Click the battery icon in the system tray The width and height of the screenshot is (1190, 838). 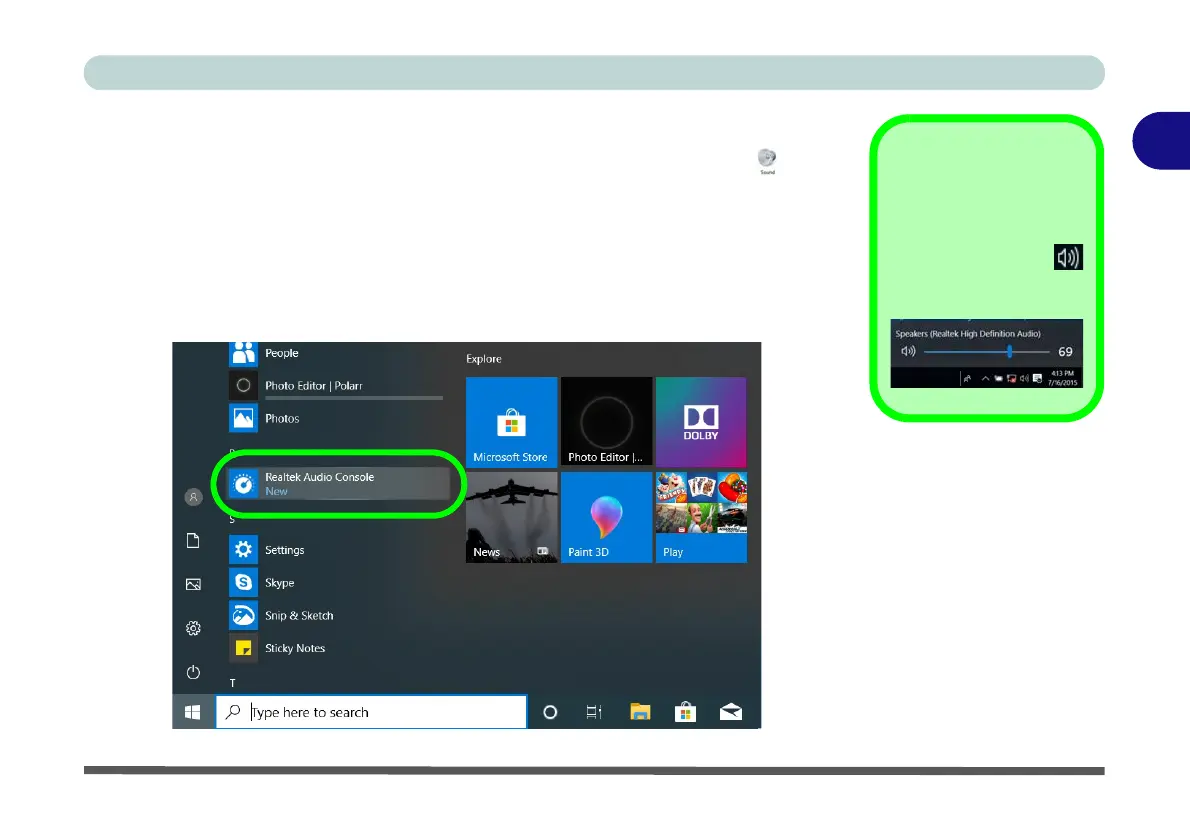pyautogui.click(x=998, y=378)
